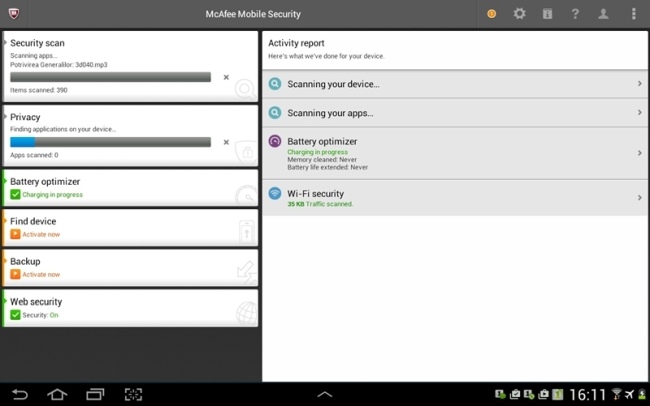This screenshot has height=406, width=650.
Task: Expand the Scanning your apps row chevron
Action: point(640,112)
